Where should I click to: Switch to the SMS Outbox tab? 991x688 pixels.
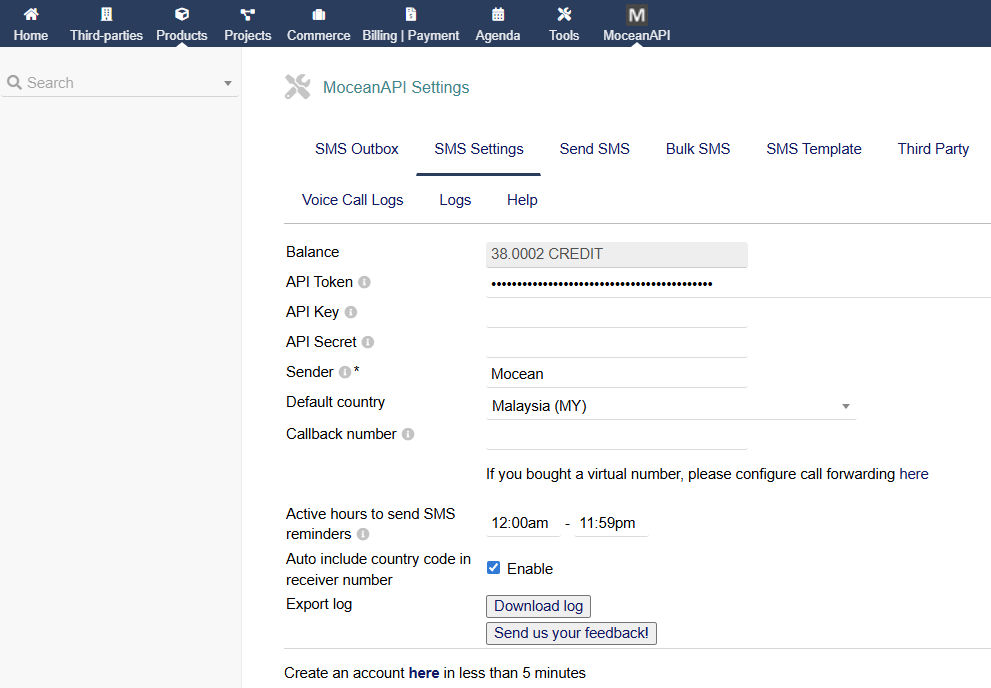coord(356,149)
